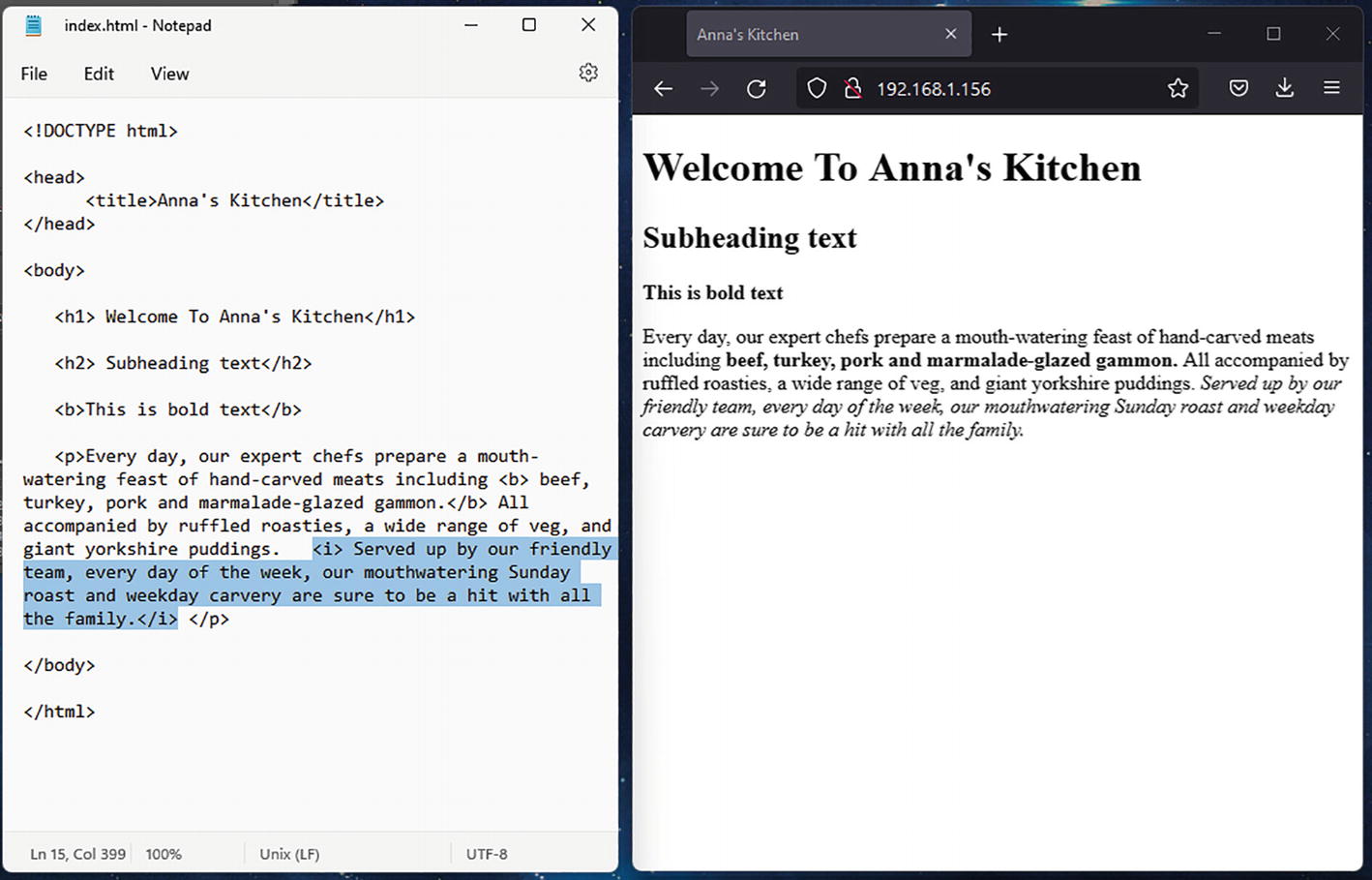Screen dimensions: 1372x880
Task: Click the 100% zoom level in status bar
Action: [164, 854]
